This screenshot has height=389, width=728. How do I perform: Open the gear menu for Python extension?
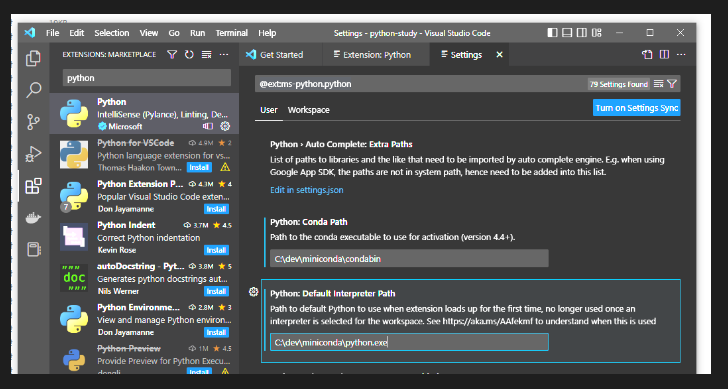point(225,126)
